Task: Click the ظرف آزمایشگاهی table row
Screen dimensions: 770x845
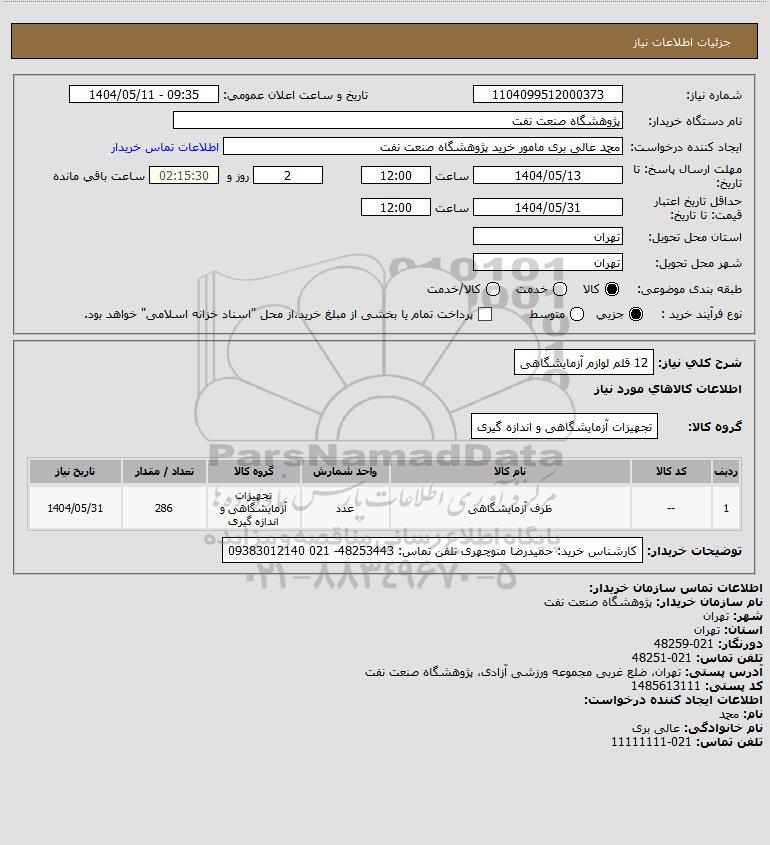Action: pyautogui.click(x=384, y=508)
